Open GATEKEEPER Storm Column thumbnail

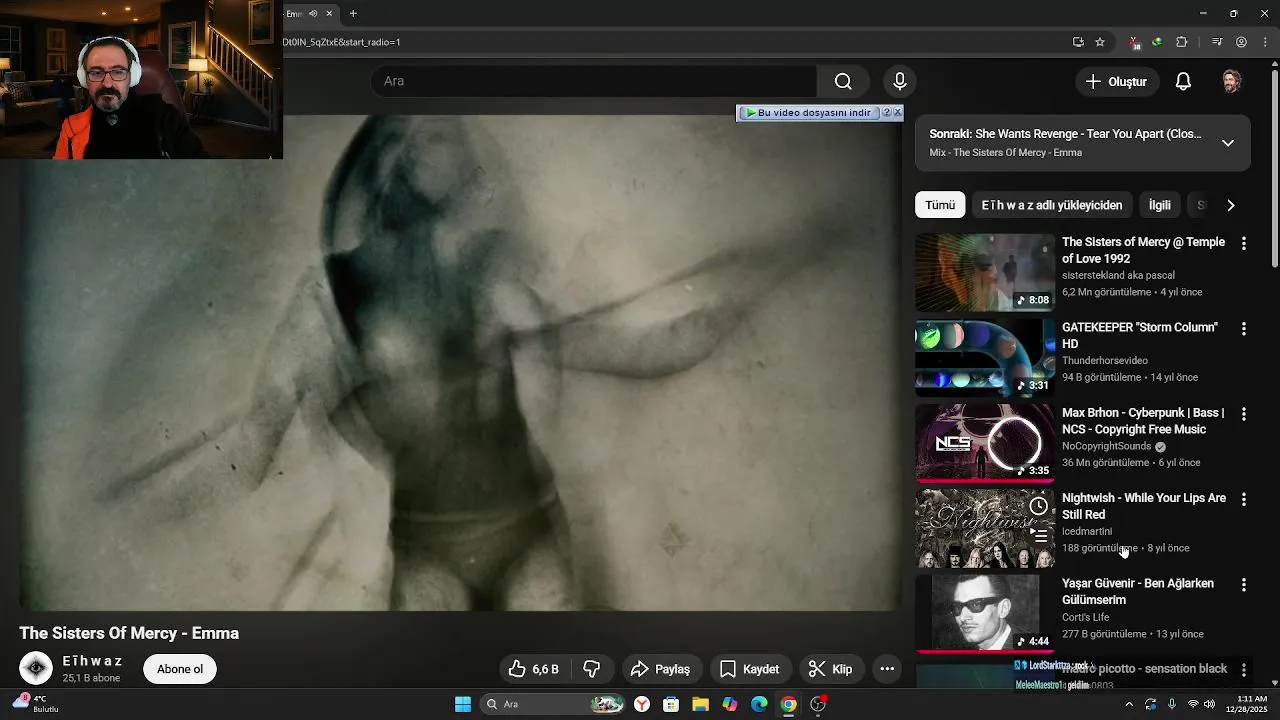[985, 358]
